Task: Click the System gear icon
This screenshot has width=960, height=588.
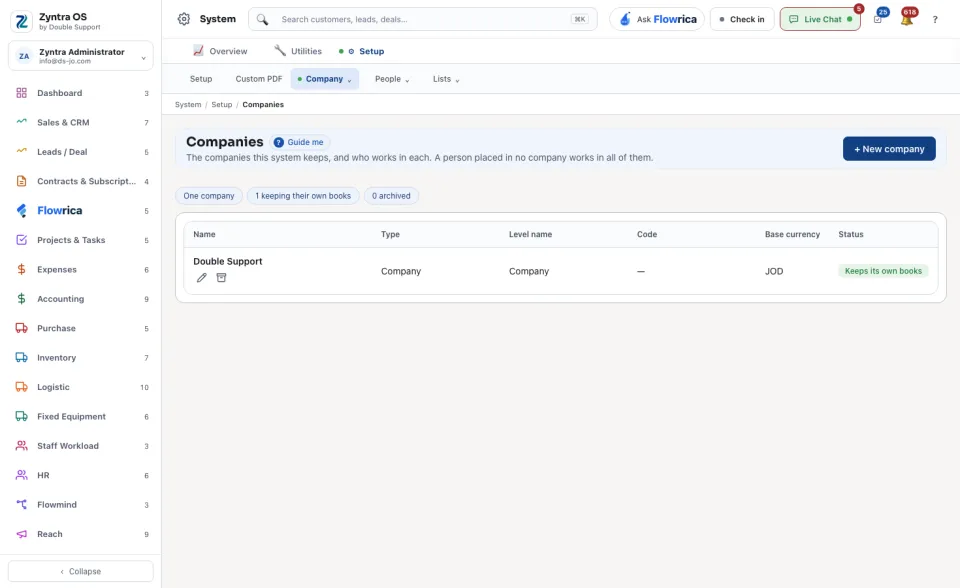Action: 184,19
